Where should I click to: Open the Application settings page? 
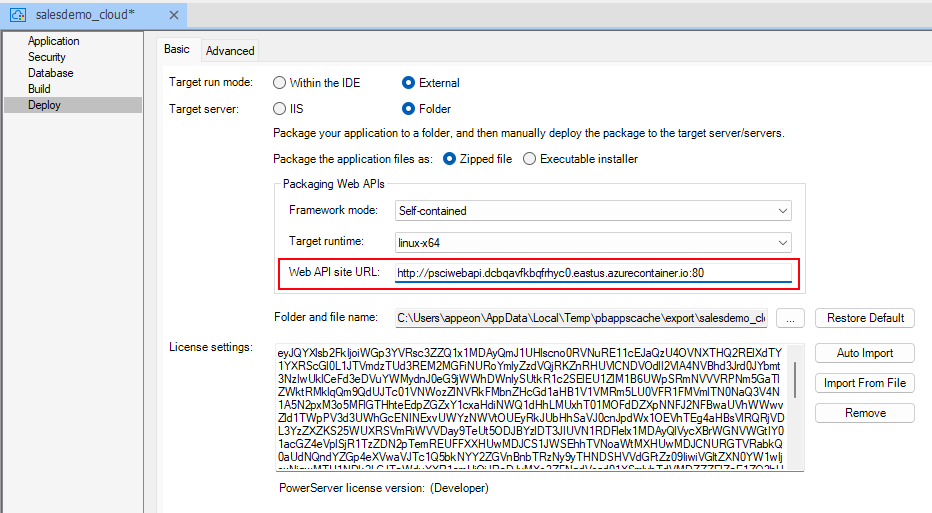point(53,41)
